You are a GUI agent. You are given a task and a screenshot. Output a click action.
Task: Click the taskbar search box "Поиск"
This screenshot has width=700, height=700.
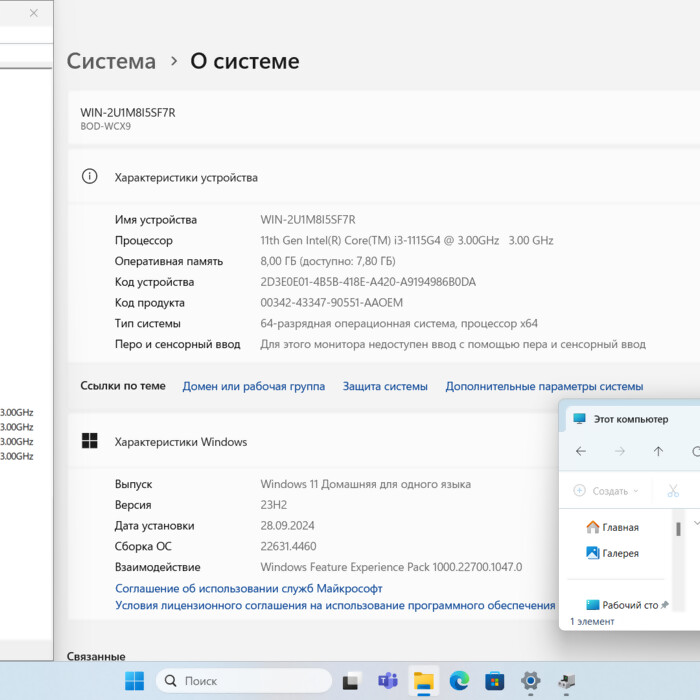pos(244,681)
